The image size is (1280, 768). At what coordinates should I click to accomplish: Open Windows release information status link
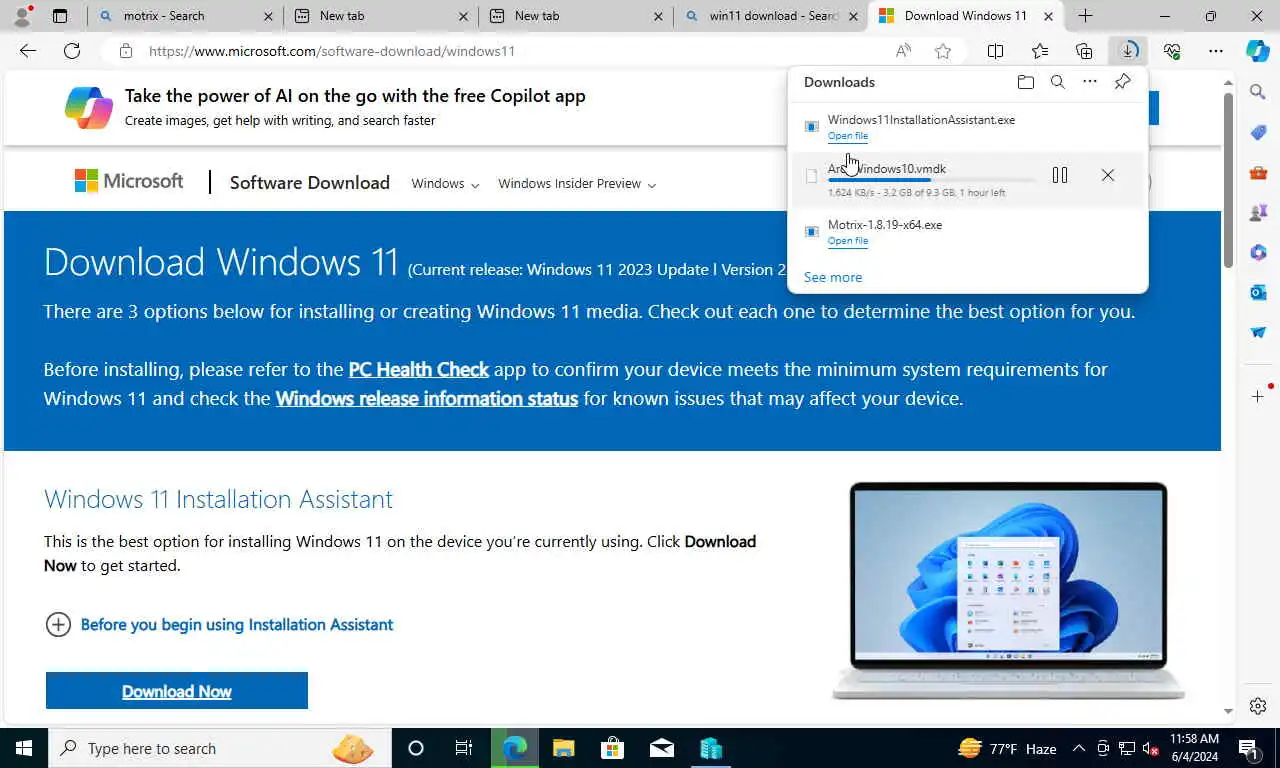426,398
